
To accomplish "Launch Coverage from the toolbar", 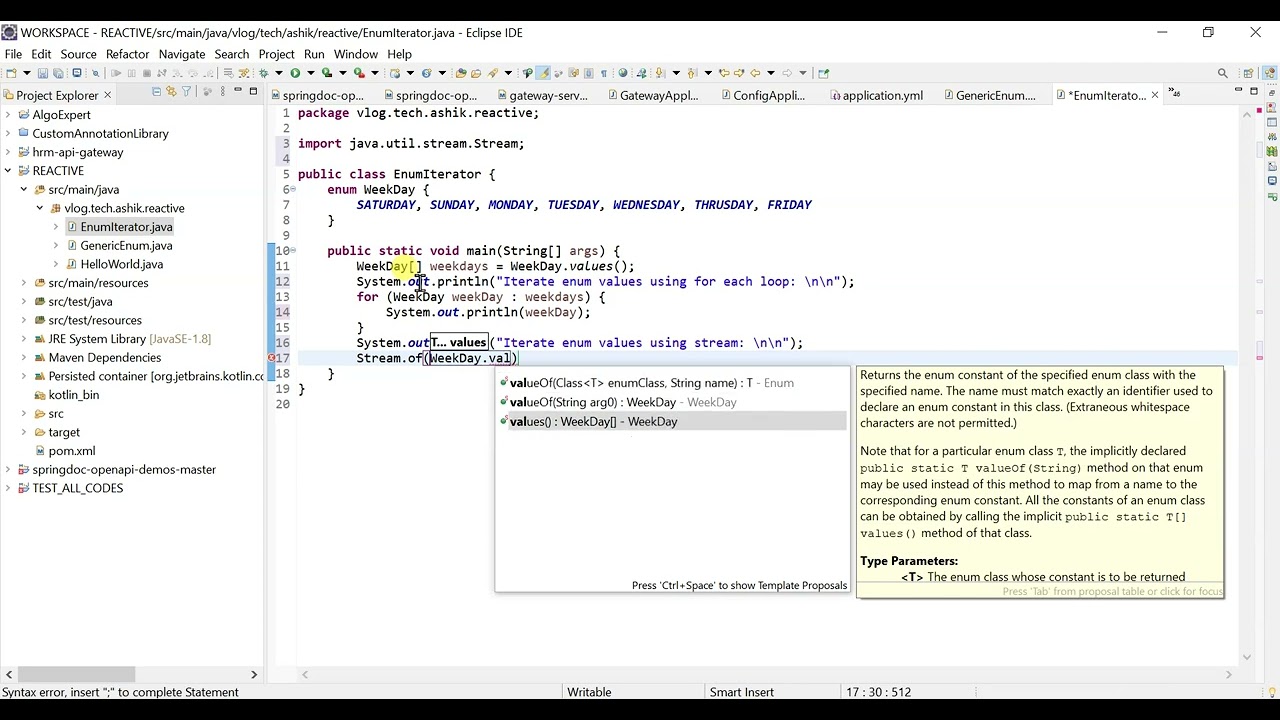I will click(x=327, y=73).
